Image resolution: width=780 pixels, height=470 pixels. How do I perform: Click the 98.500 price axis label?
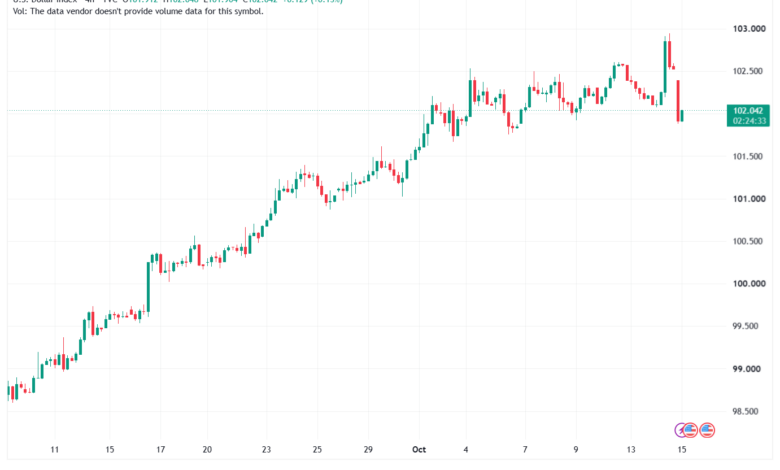click(x=747, y=411)
